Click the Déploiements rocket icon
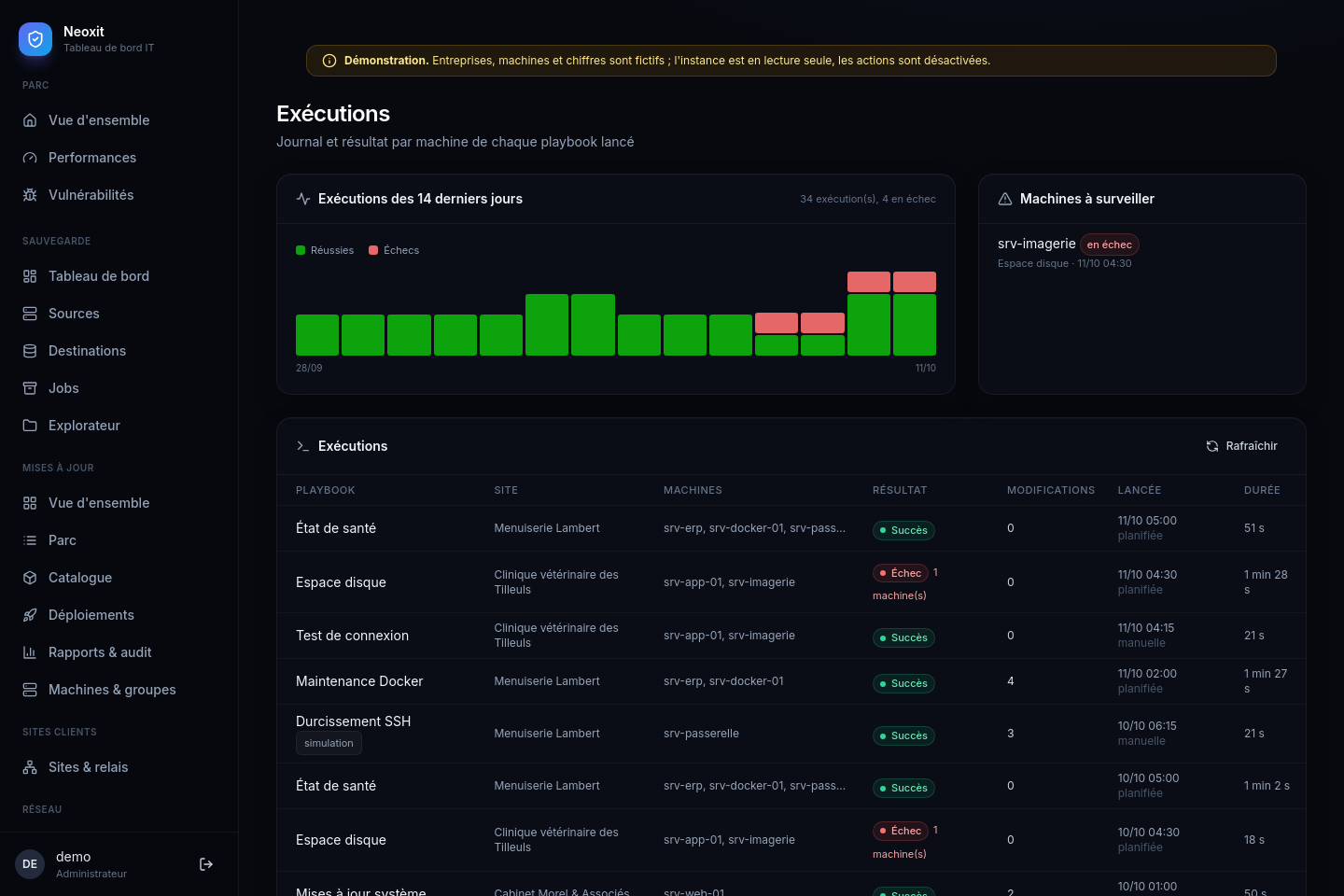Image resolution: width=1344 pixels, height=896 pixels. (x=30, y=615)
